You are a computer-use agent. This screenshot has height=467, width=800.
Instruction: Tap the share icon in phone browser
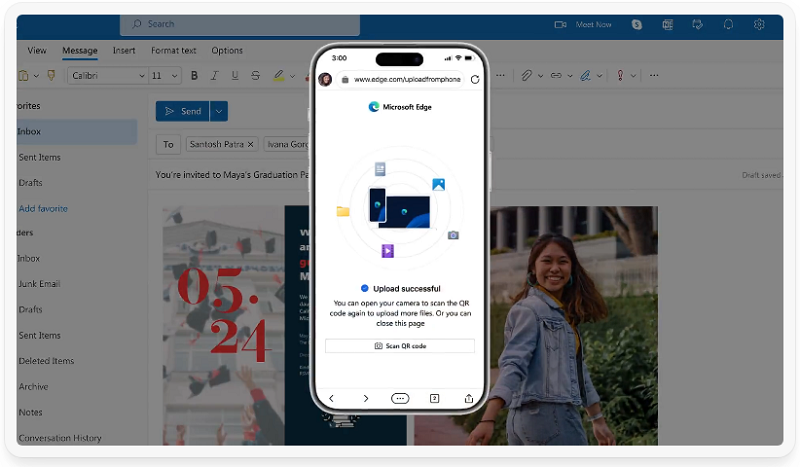click(x=468, y=398)
